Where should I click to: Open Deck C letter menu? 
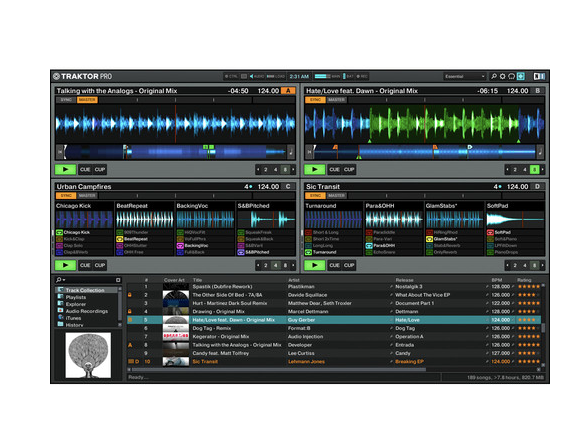pyautogui.click(x=288, y=186)
